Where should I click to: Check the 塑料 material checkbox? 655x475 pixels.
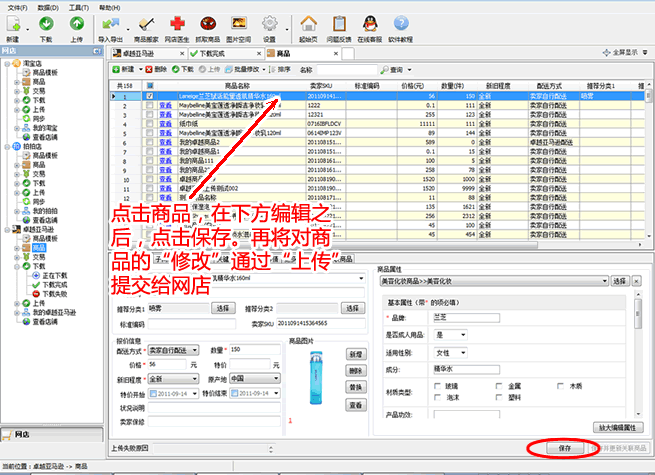[499, 397]
